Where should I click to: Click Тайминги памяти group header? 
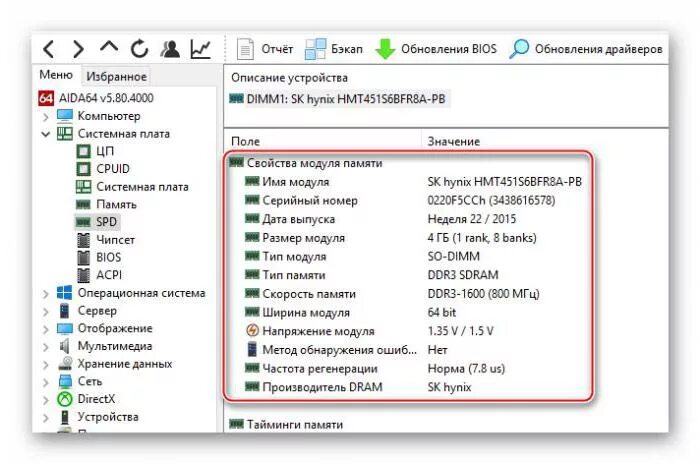click(x=286, y=424)
